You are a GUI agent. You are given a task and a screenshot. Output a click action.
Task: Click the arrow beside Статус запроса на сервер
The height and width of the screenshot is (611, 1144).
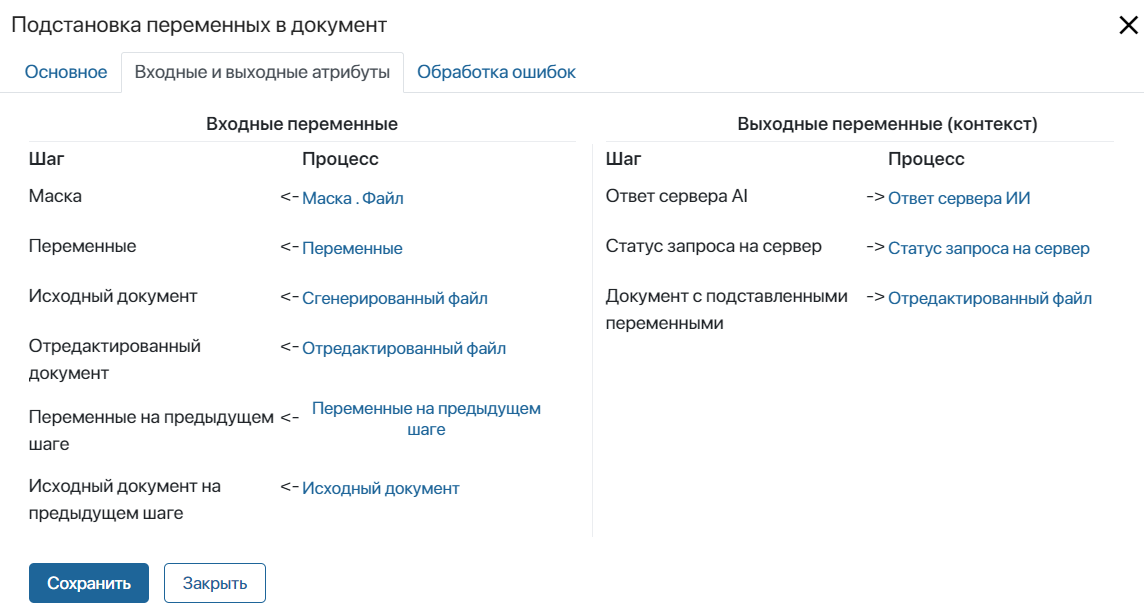(x=875, y=247)
